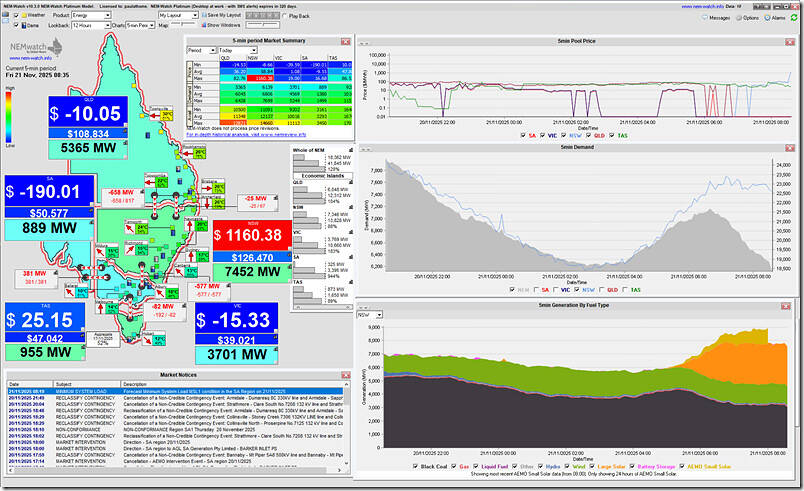The width and height of the screenshot is (804, 491).
Task: Toggle Gas in Generation chart legend
Action: 454,467
